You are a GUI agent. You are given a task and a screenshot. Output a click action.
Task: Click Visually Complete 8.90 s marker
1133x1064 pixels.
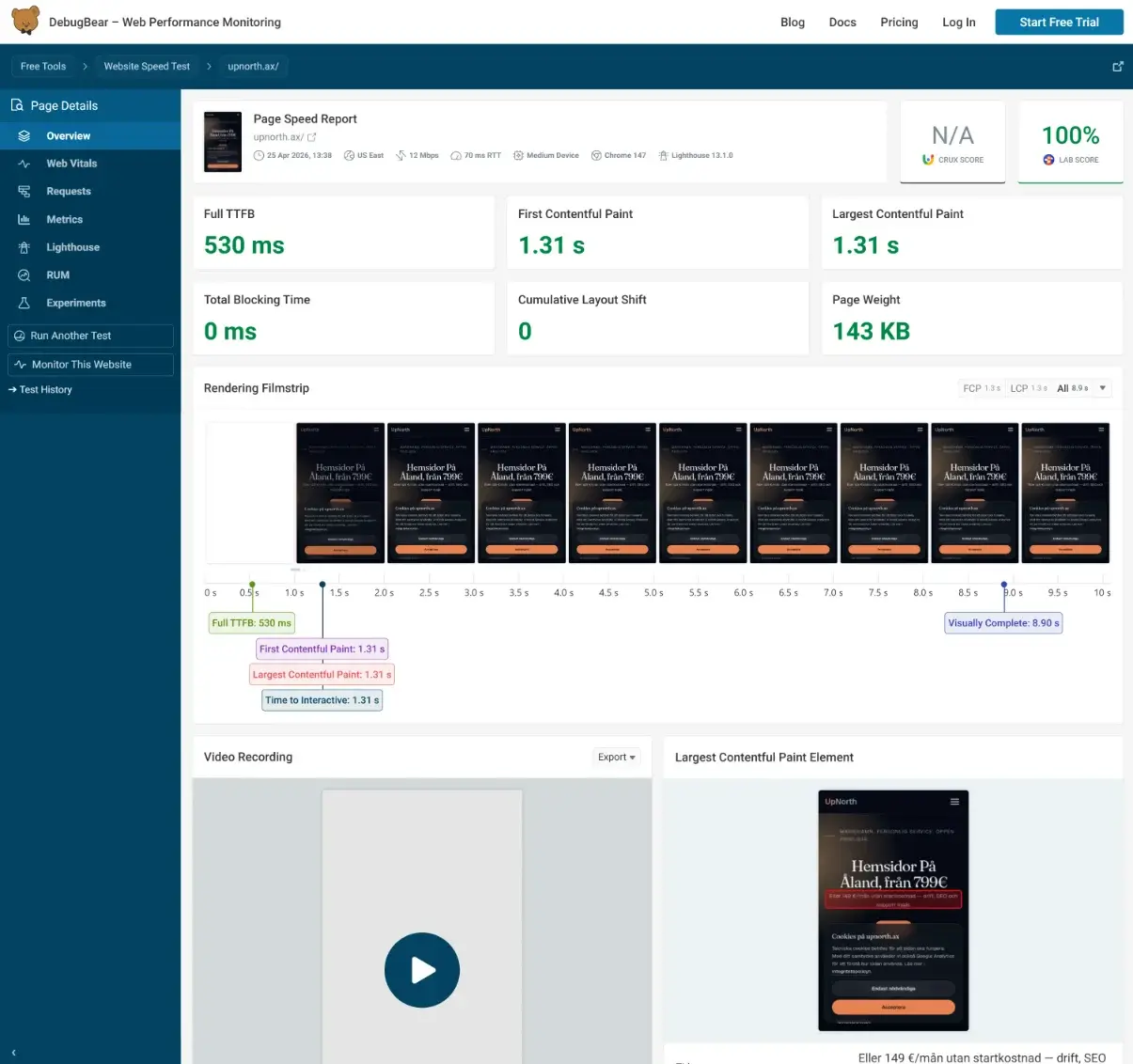click(1003, 623)
